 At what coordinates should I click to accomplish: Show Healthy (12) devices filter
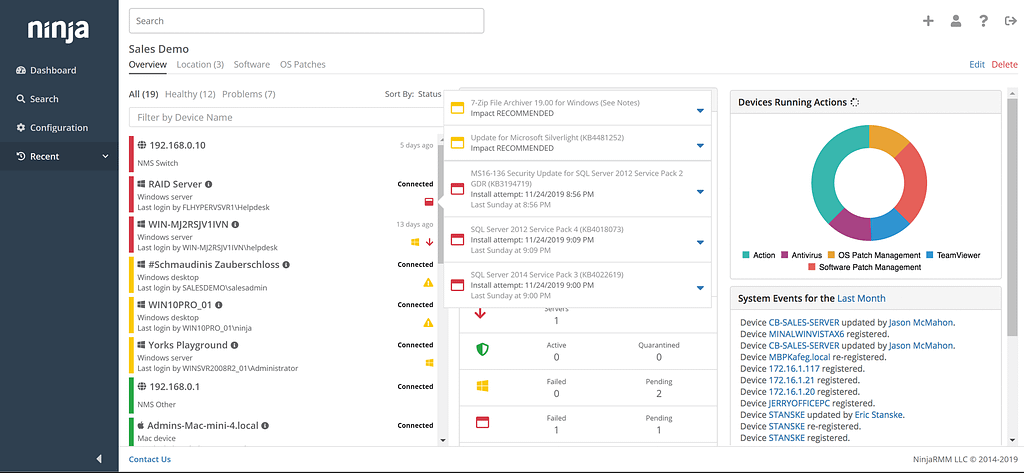point(190,94)
